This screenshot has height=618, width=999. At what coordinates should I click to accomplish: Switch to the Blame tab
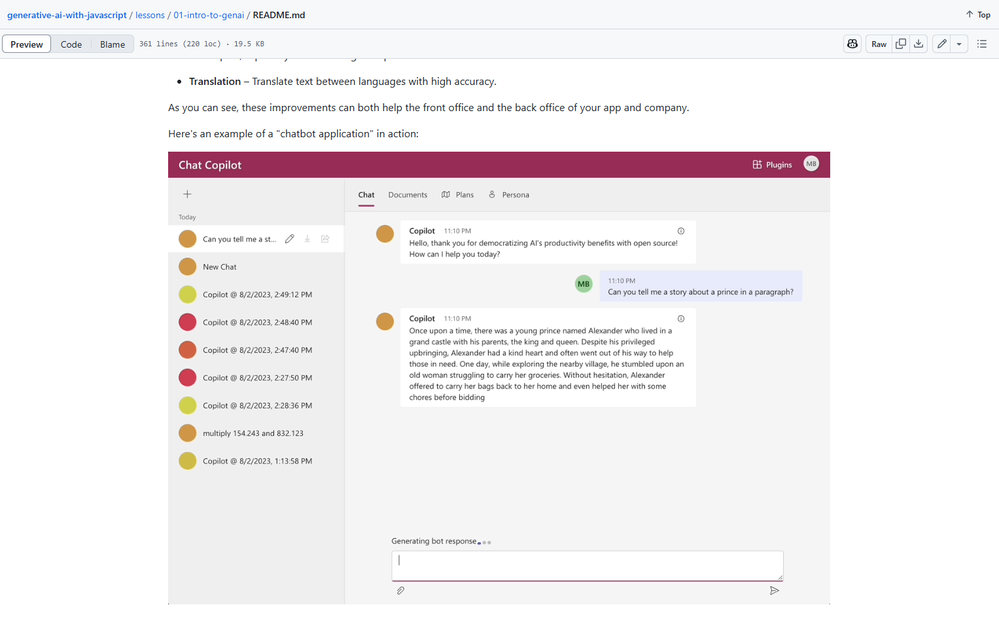coord(112,44)
